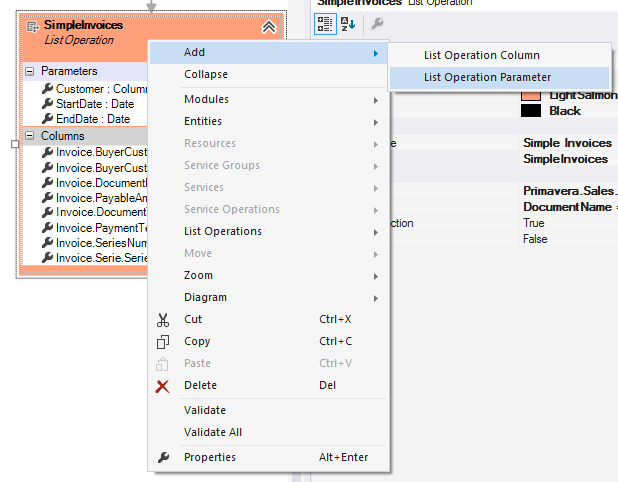Click the Copy menu entry label
Viewport: 618px width, 482px height.
pos(197,341)
